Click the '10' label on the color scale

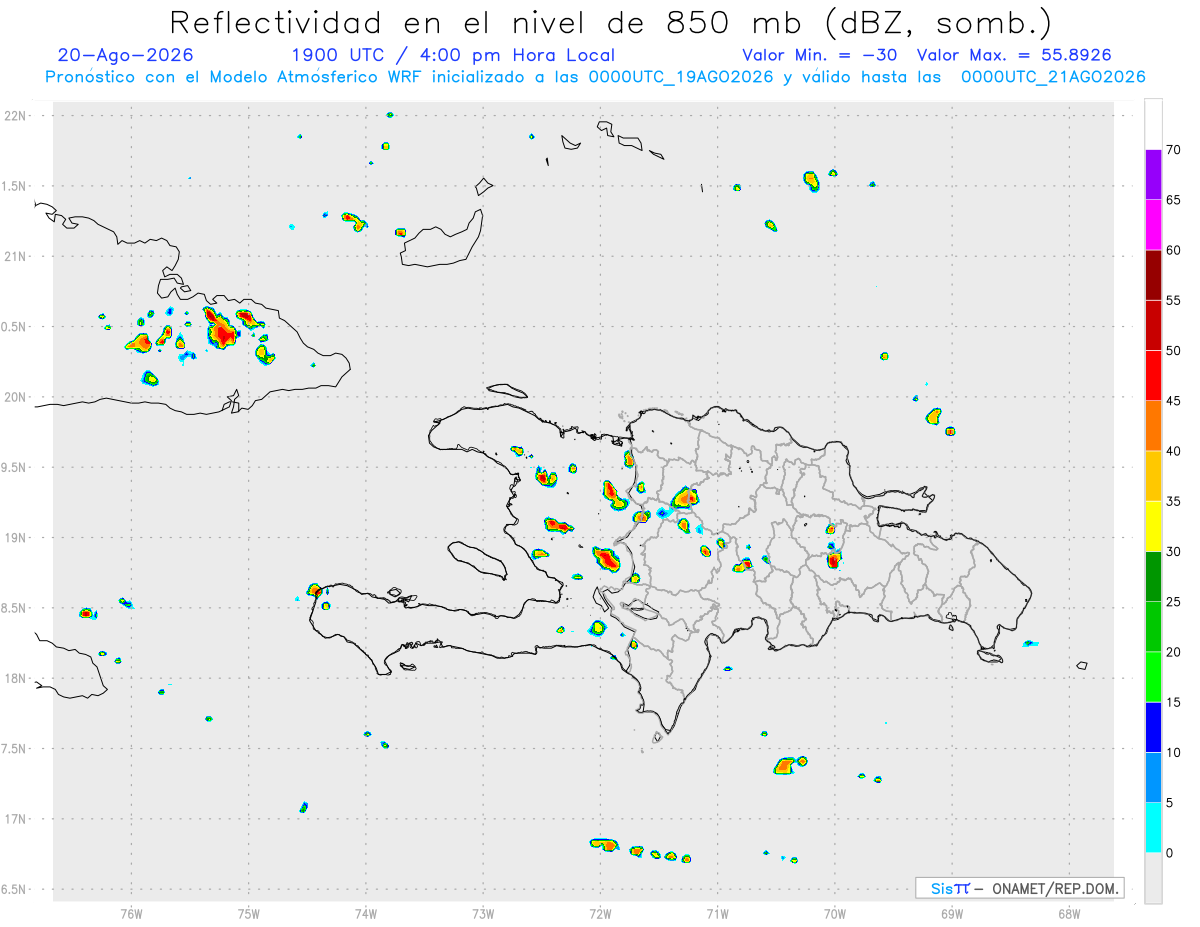1172,753
